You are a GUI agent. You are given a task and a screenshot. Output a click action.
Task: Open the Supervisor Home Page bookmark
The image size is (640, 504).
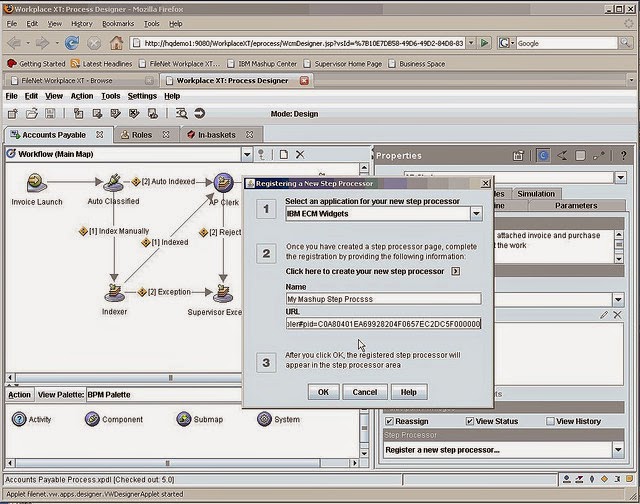pyautogui.click(x=343, y=64)
